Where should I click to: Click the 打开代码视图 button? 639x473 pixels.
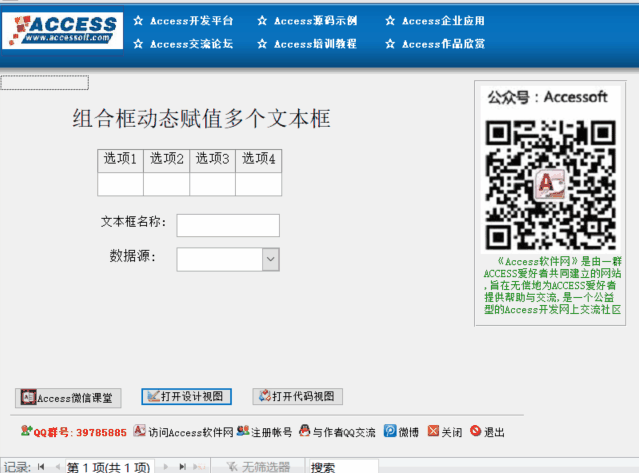297,396
